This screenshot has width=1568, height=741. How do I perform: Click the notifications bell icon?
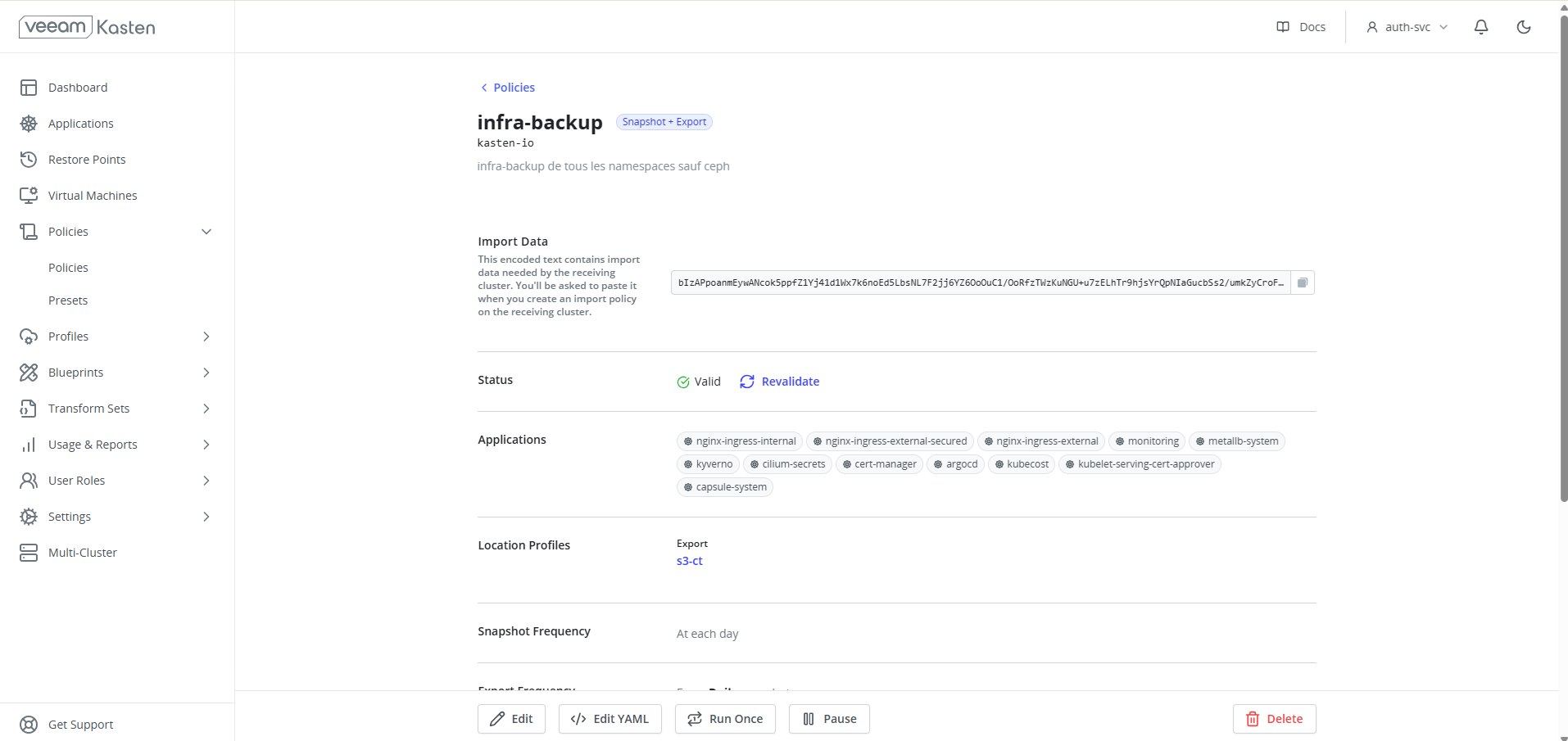coord(1480,27)
